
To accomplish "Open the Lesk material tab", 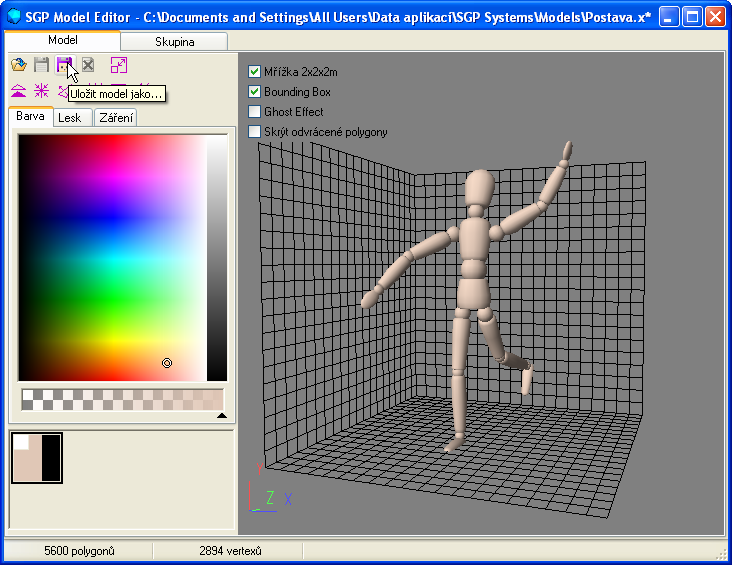I will [x=70, y=118].
